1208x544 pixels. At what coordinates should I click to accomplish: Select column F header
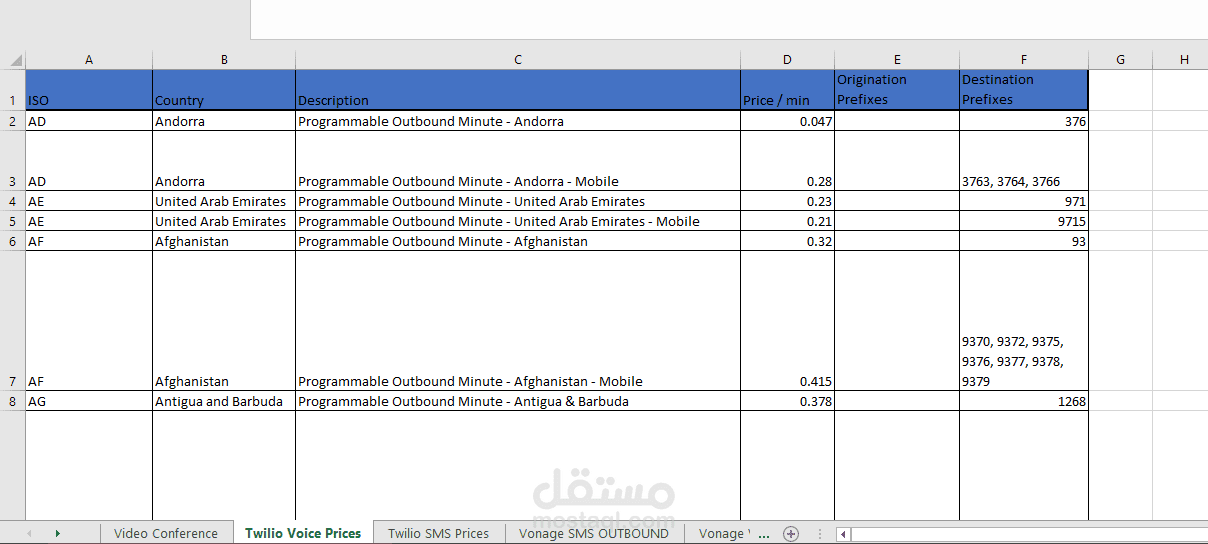coord(1024,60)
